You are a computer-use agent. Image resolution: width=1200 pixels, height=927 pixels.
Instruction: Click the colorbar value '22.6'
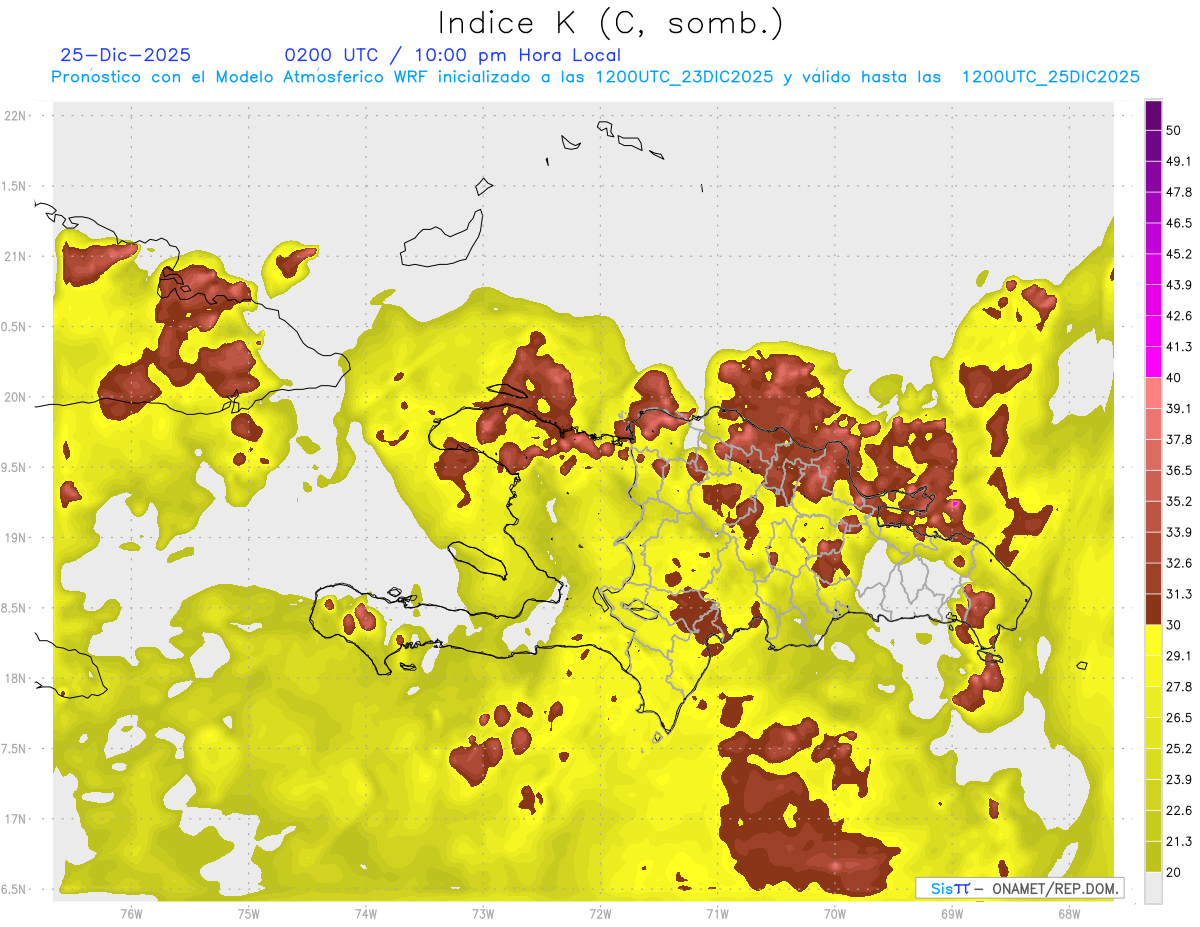click(1179, 811)
